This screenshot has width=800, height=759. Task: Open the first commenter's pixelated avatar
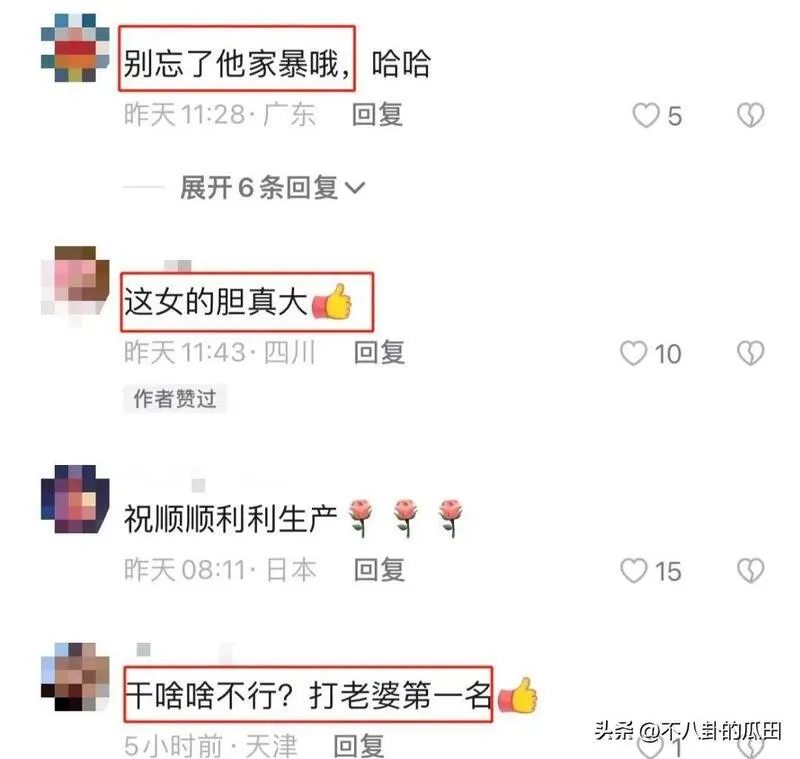click(x=75, y=48)
